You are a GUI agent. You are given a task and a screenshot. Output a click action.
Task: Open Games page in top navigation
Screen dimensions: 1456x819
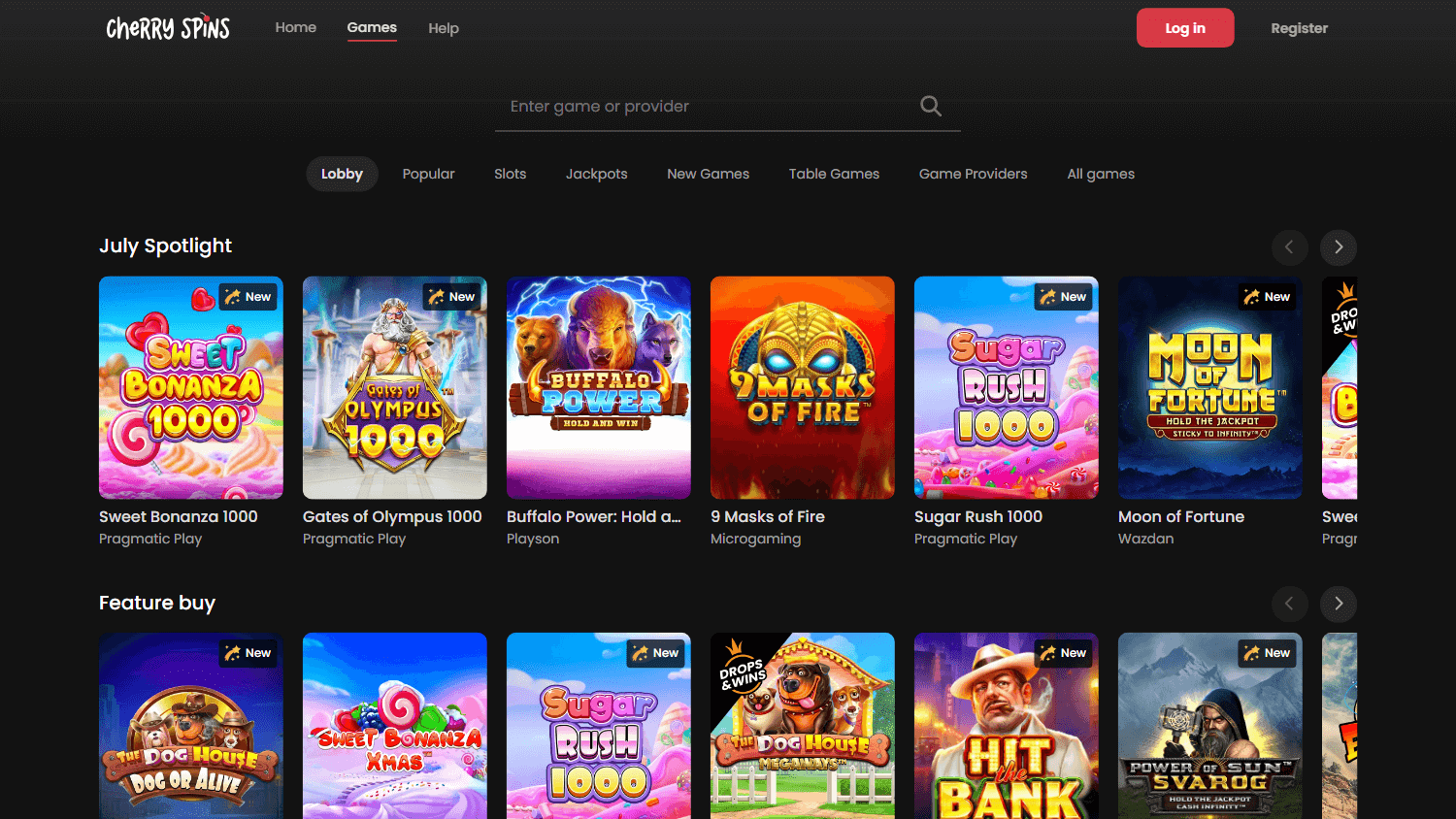click(x=372, y=28)
